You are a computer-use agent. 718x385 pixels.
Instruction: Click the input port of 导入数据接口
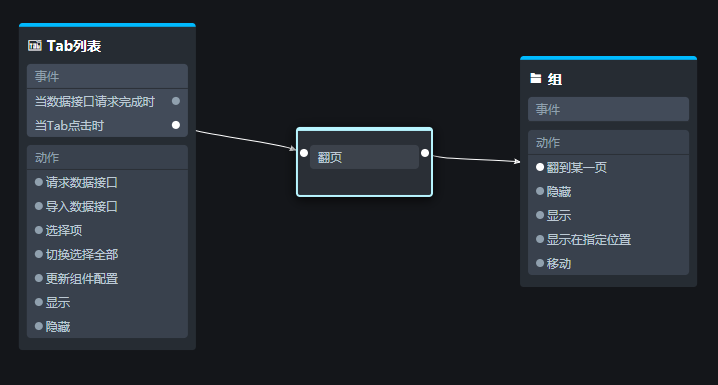tap(39, 206)
